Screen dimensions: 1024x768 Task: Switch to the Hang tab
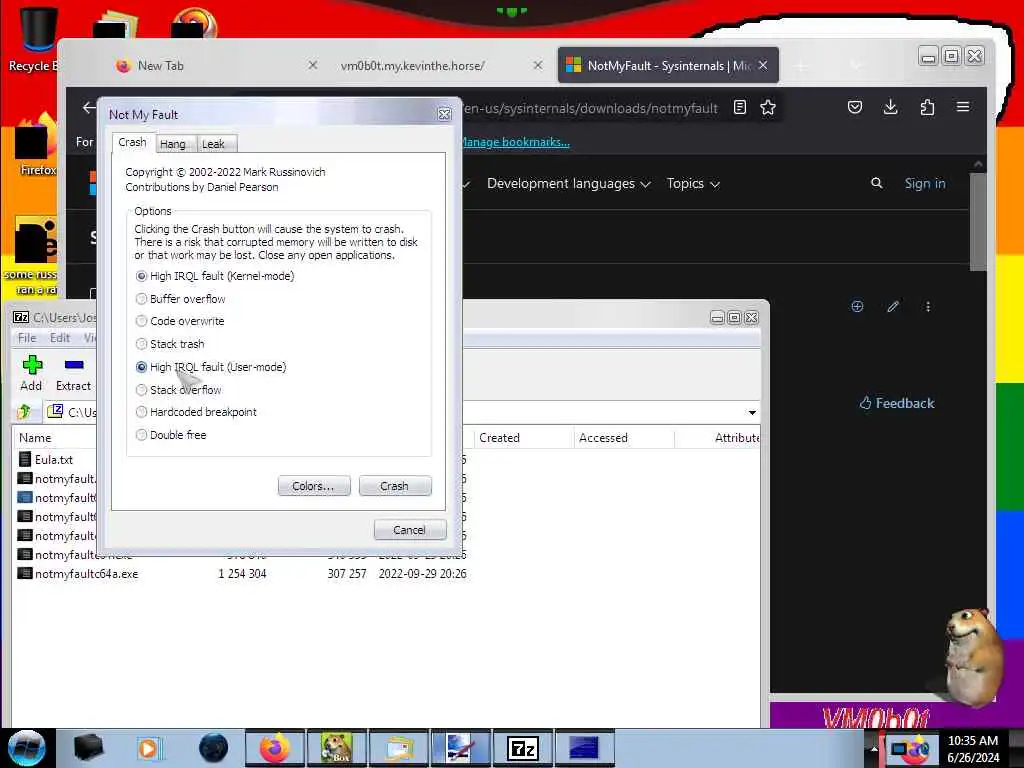pos(173,144)
